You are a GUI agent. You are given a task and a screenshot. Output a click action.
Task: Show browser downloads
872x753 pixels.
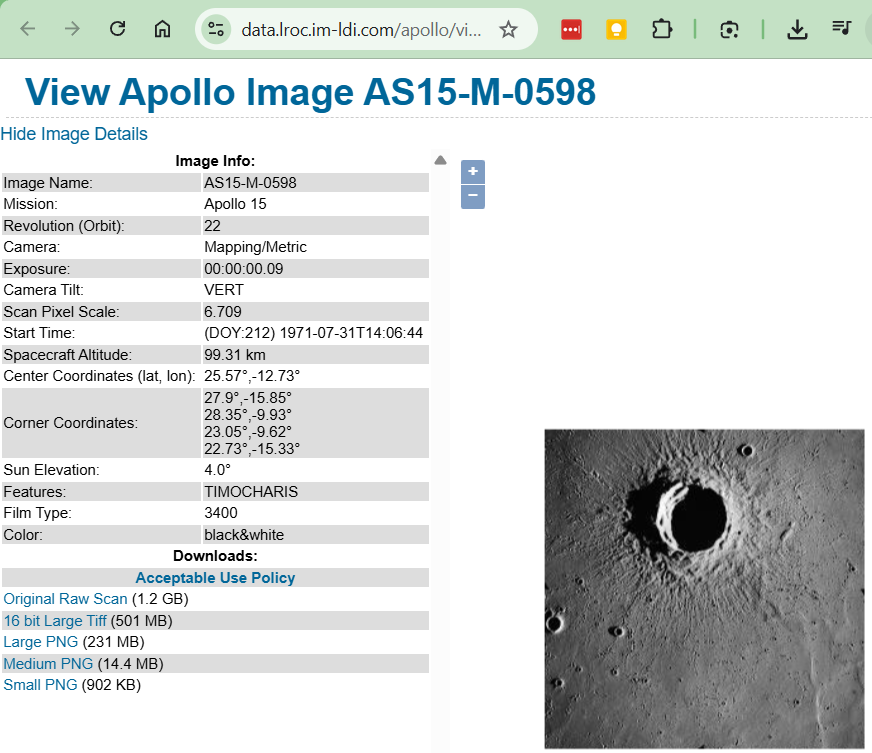797,29
